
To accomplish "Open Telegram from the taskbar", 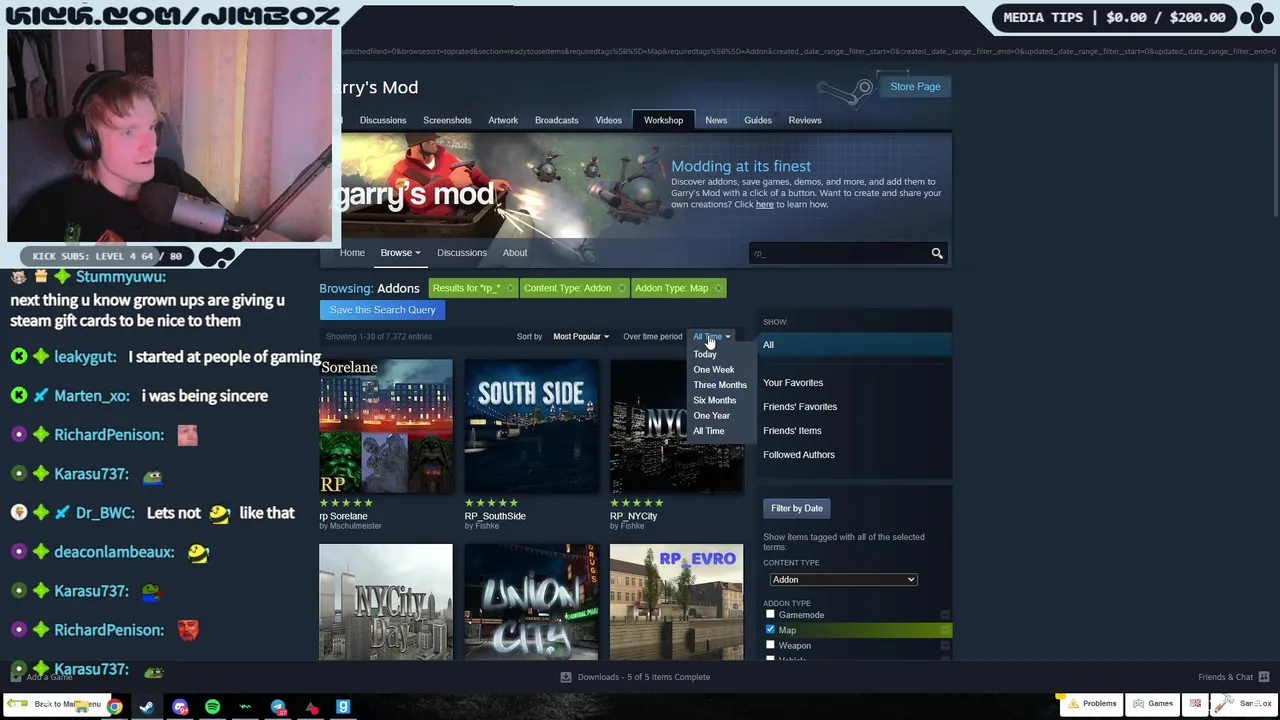I will click(x=278, y=707).
